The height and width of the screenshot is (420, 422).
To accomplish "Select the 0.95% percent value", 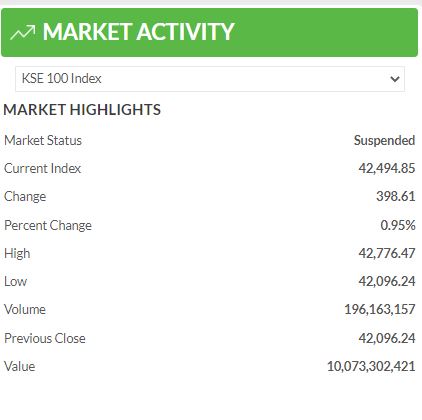I will [398, 225].
